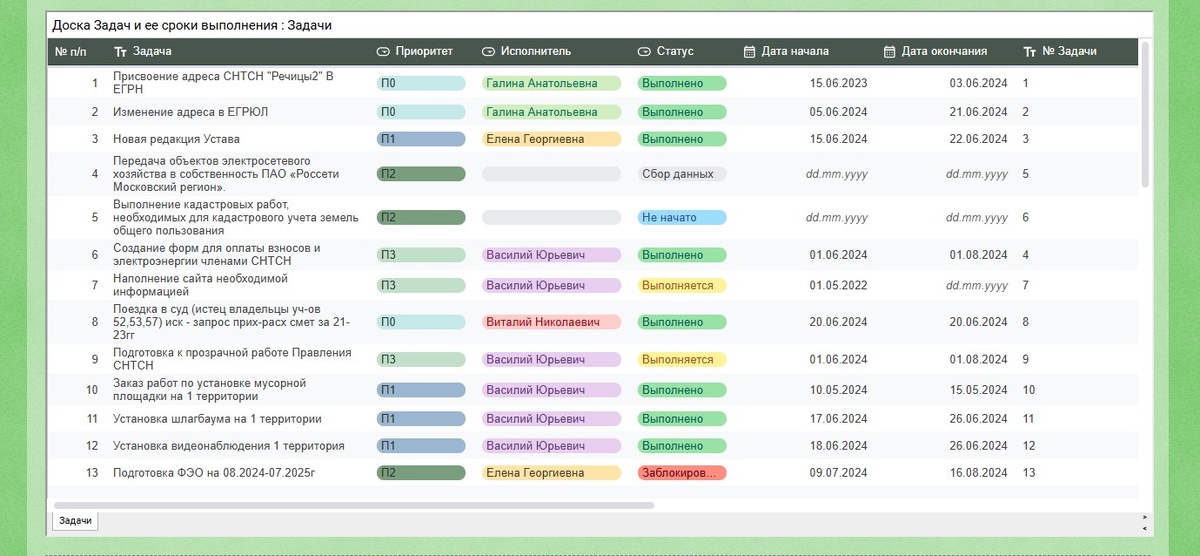This screenshot has height=556, width=1200.
Task: Click small down arrow at bottom right
Action: [1145, 527]
